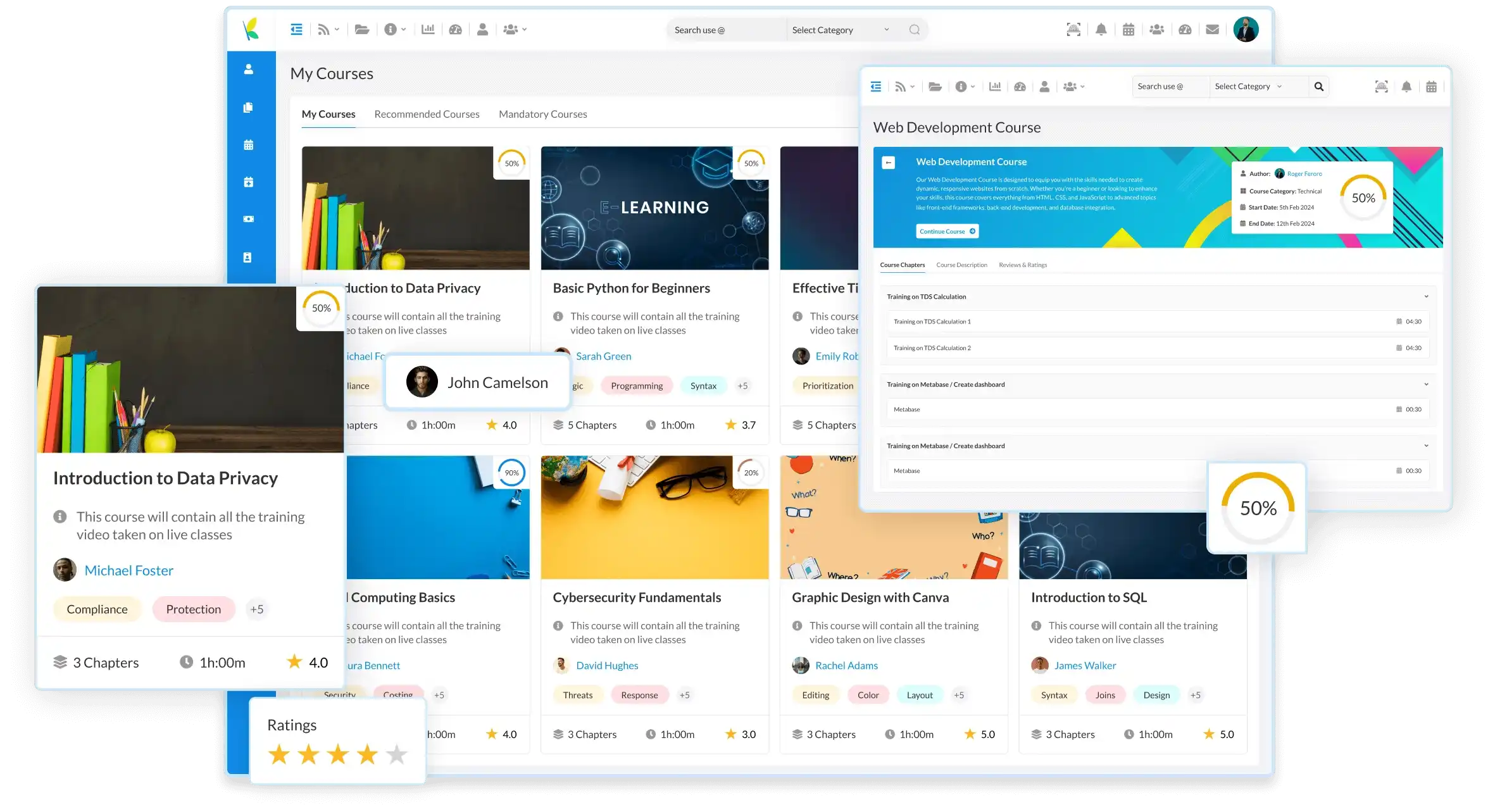Click the profile icon in blue sidebar

point(249,69)
